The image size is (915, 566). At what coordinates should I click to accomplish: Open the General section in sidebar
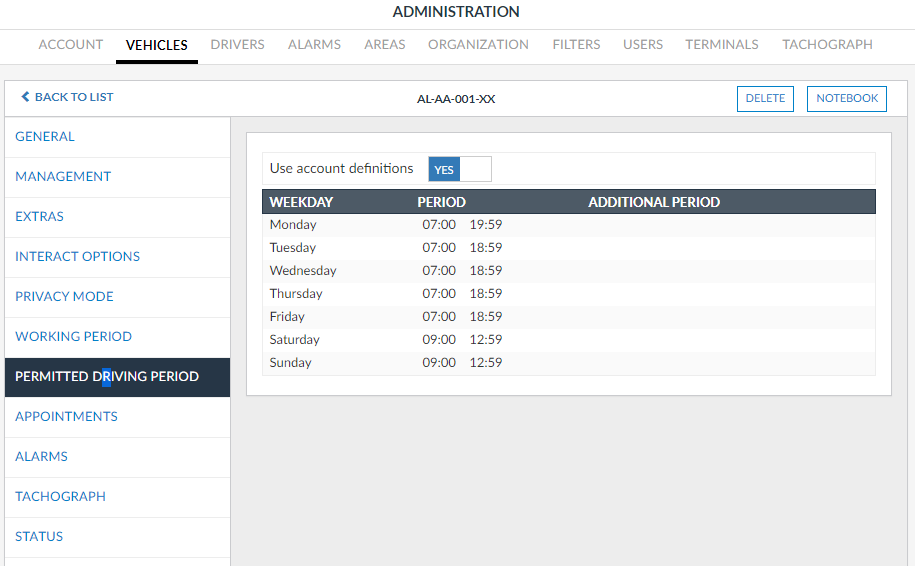pos(45,137)
